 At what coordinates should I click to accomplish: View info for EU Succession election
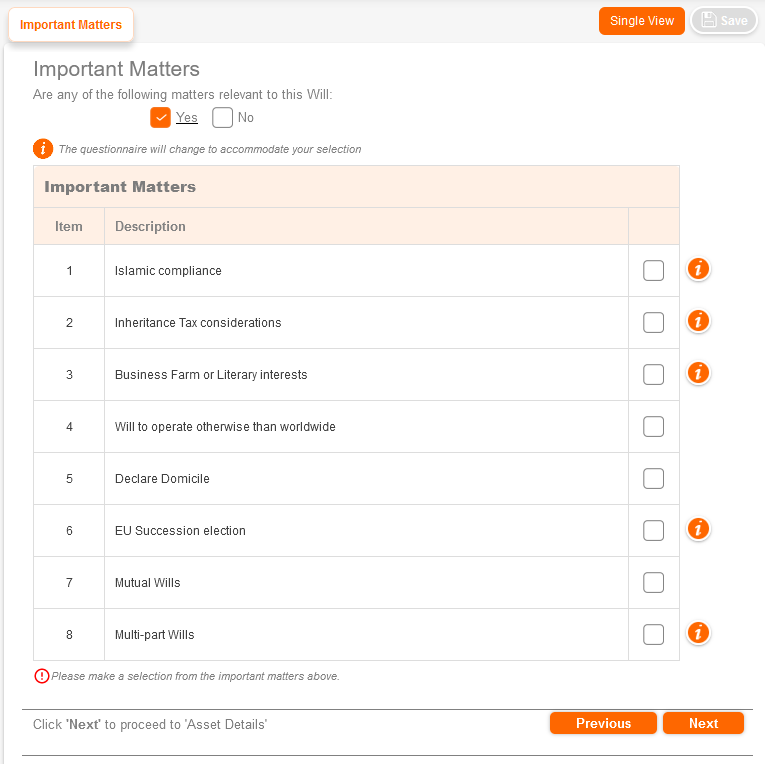coord(699,529)
